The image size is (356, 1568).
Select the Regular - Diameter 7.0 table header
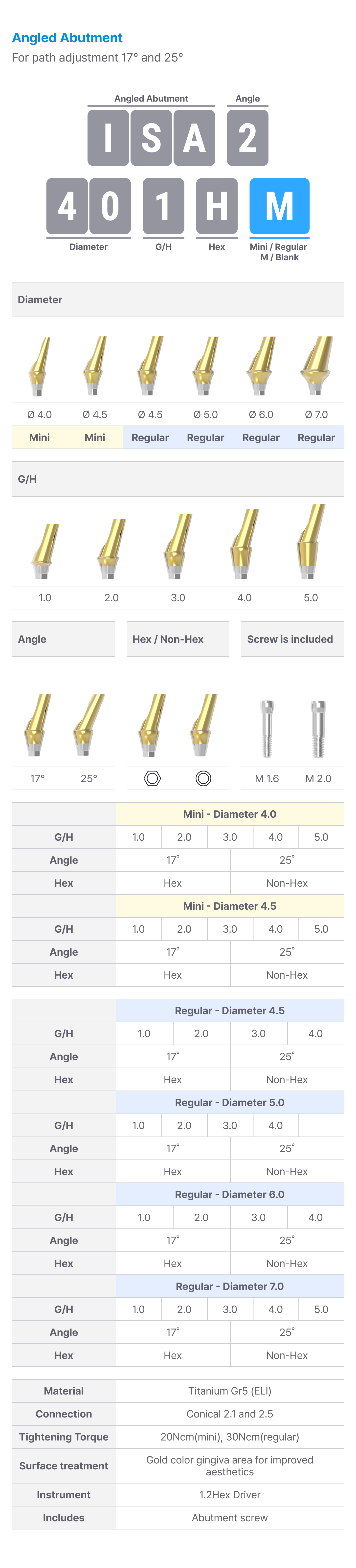(x=229, y=1286)
